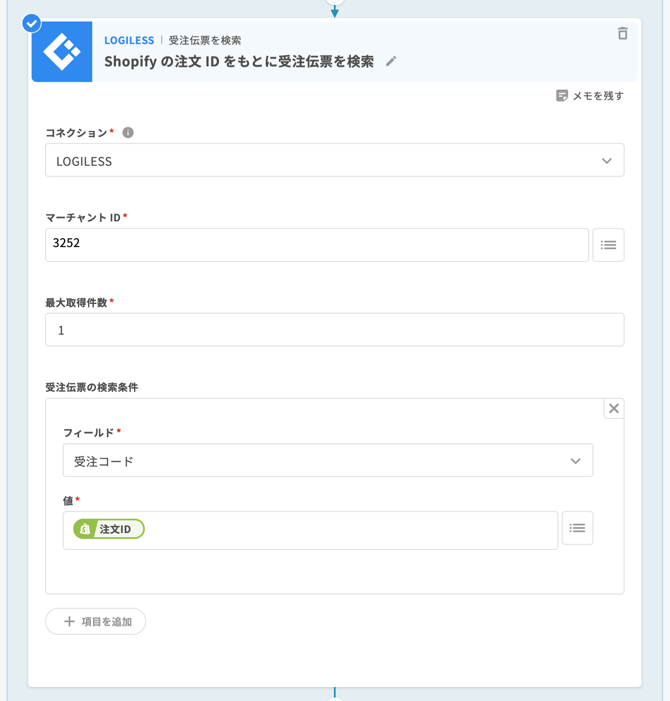Click the LOGILESS breadcrumb link
670x701 pixels.
coord(129,41)
